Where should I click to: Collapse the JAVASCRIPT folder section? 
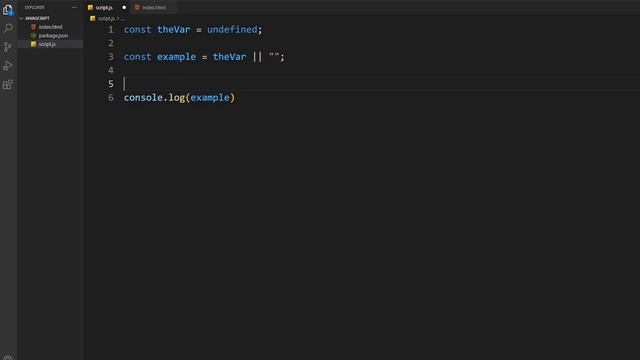(x=37, y=18)
